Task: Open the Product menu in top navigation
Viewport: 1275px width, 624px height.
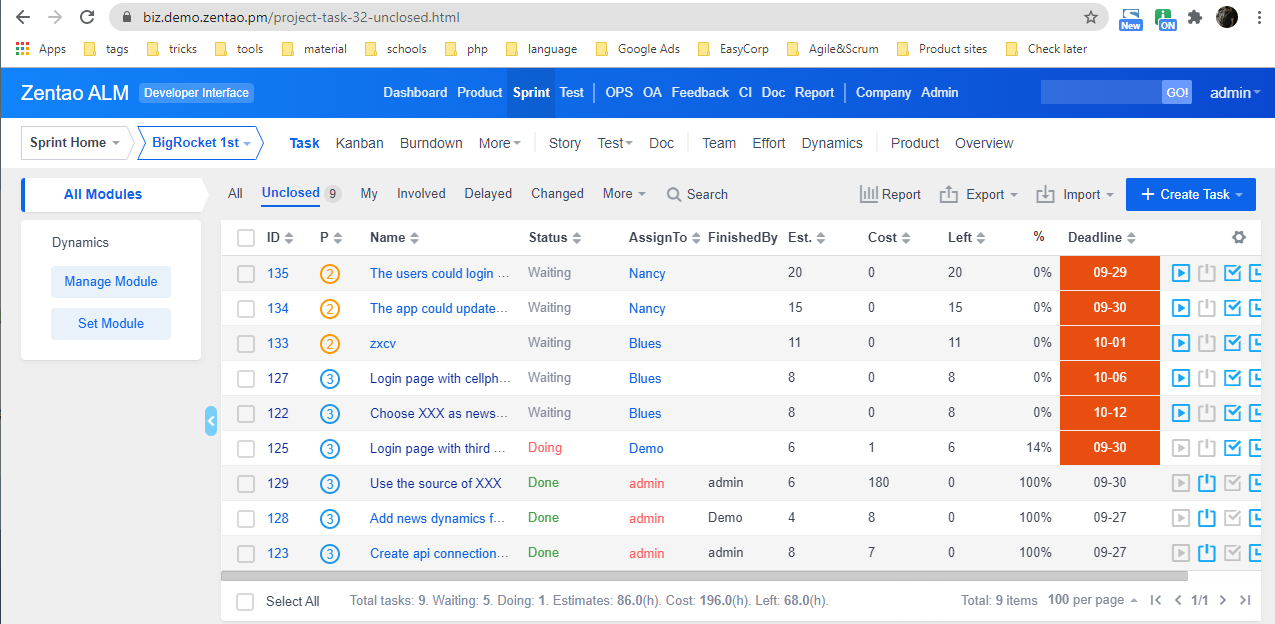Action: point(479,92)
